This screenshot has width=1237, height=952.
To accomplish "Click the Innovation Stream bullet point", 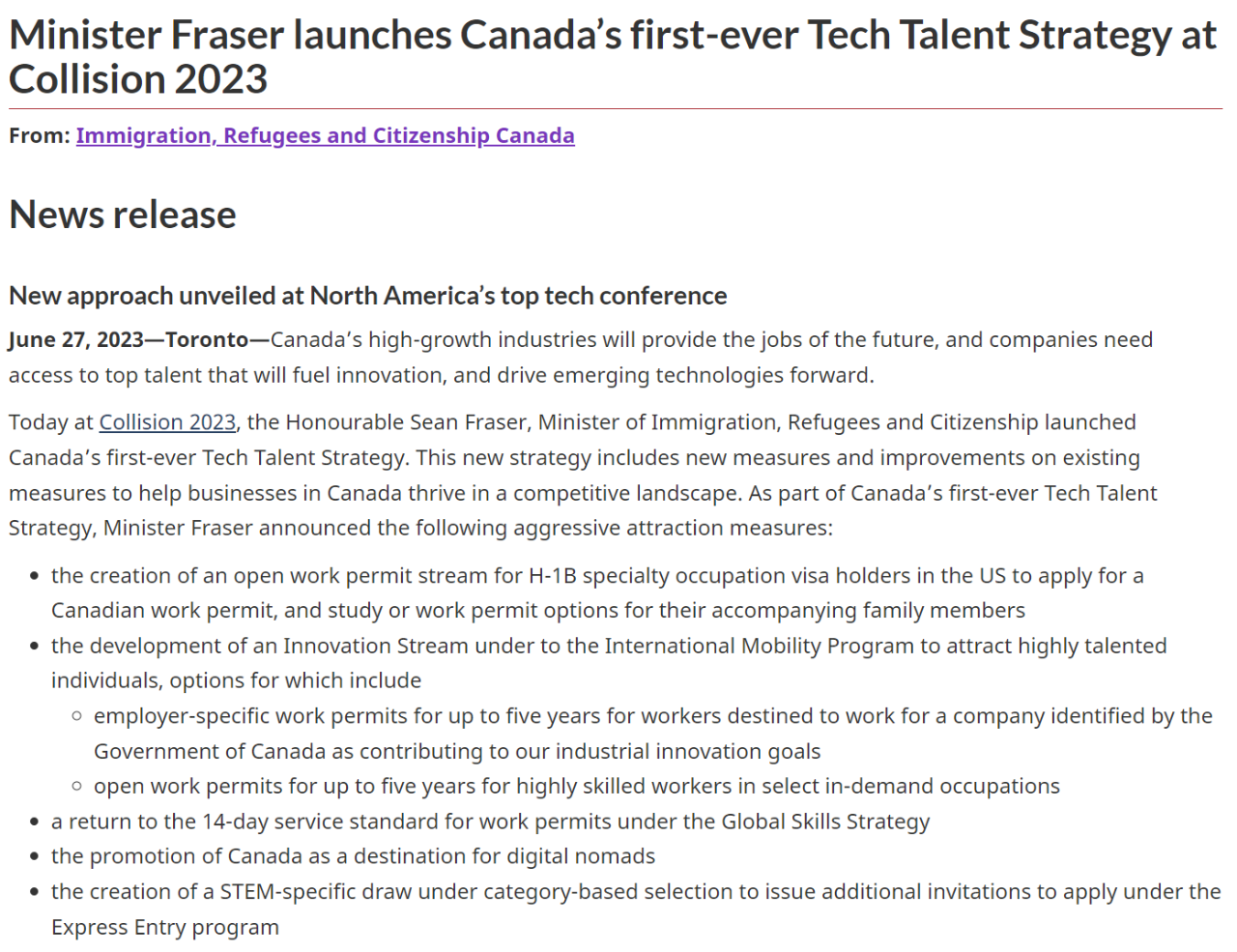I will 608,647.
